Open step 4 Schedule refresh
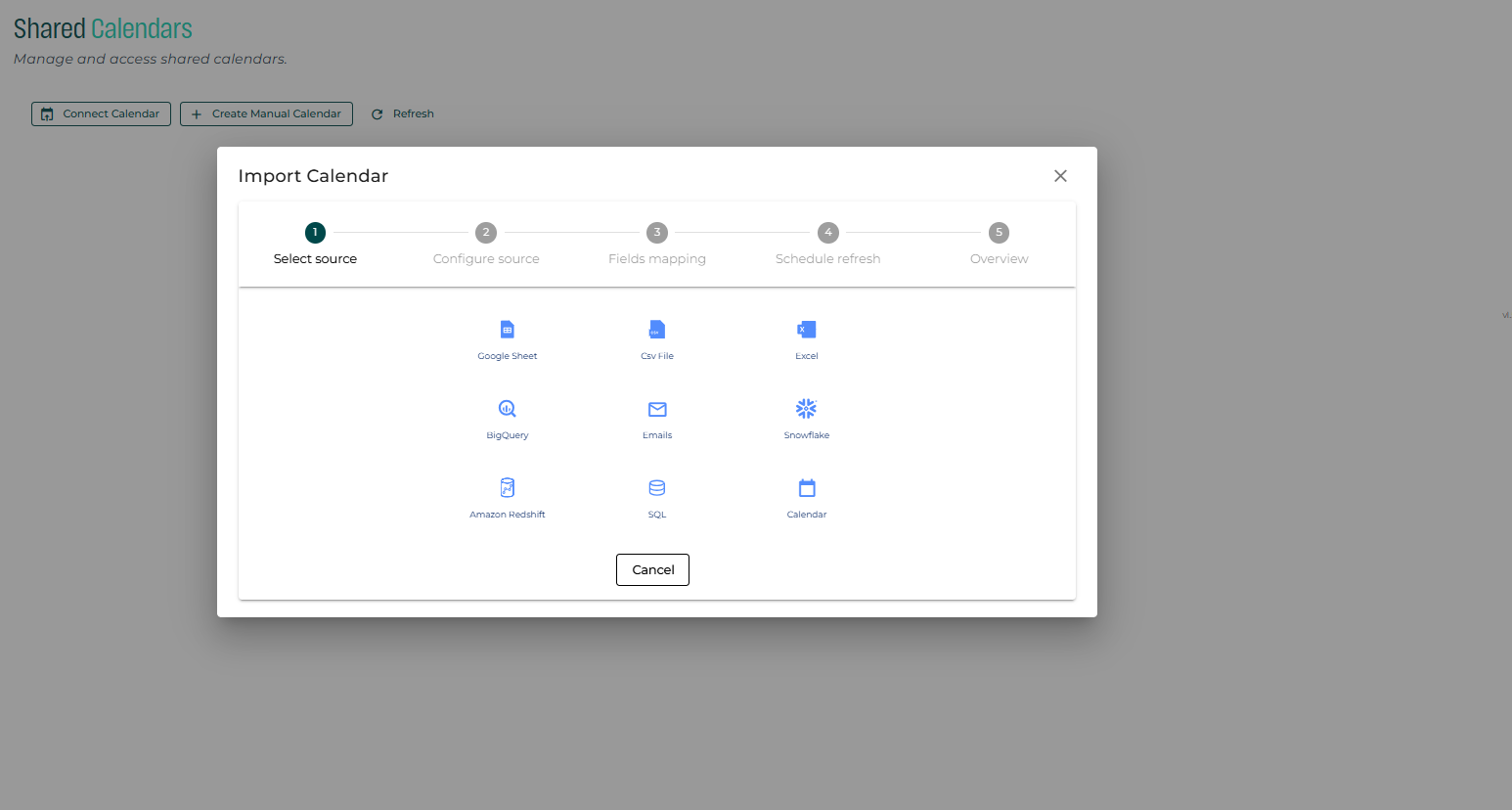The image size is (1512, 810). (828, 233)
